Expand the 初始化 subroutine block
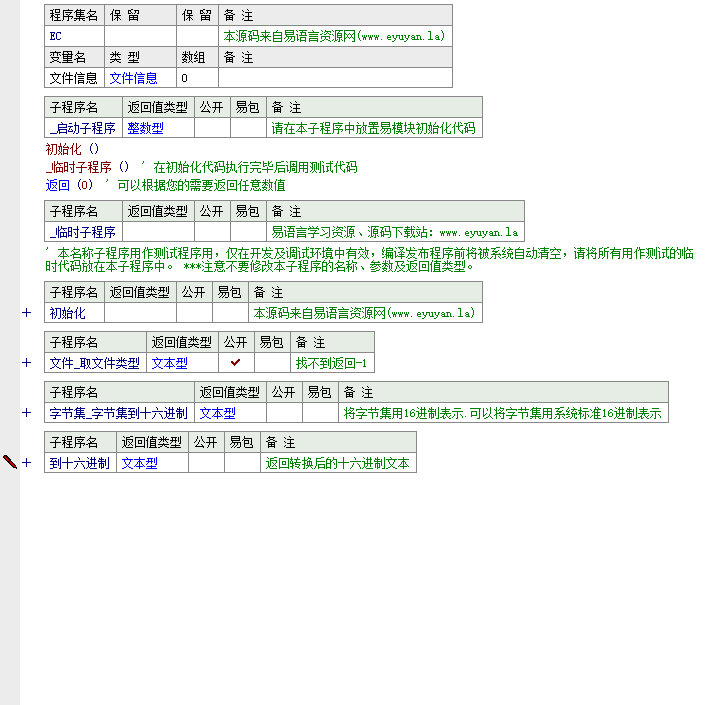The width and height of the screenshot is (708, 705). (27, 313)
